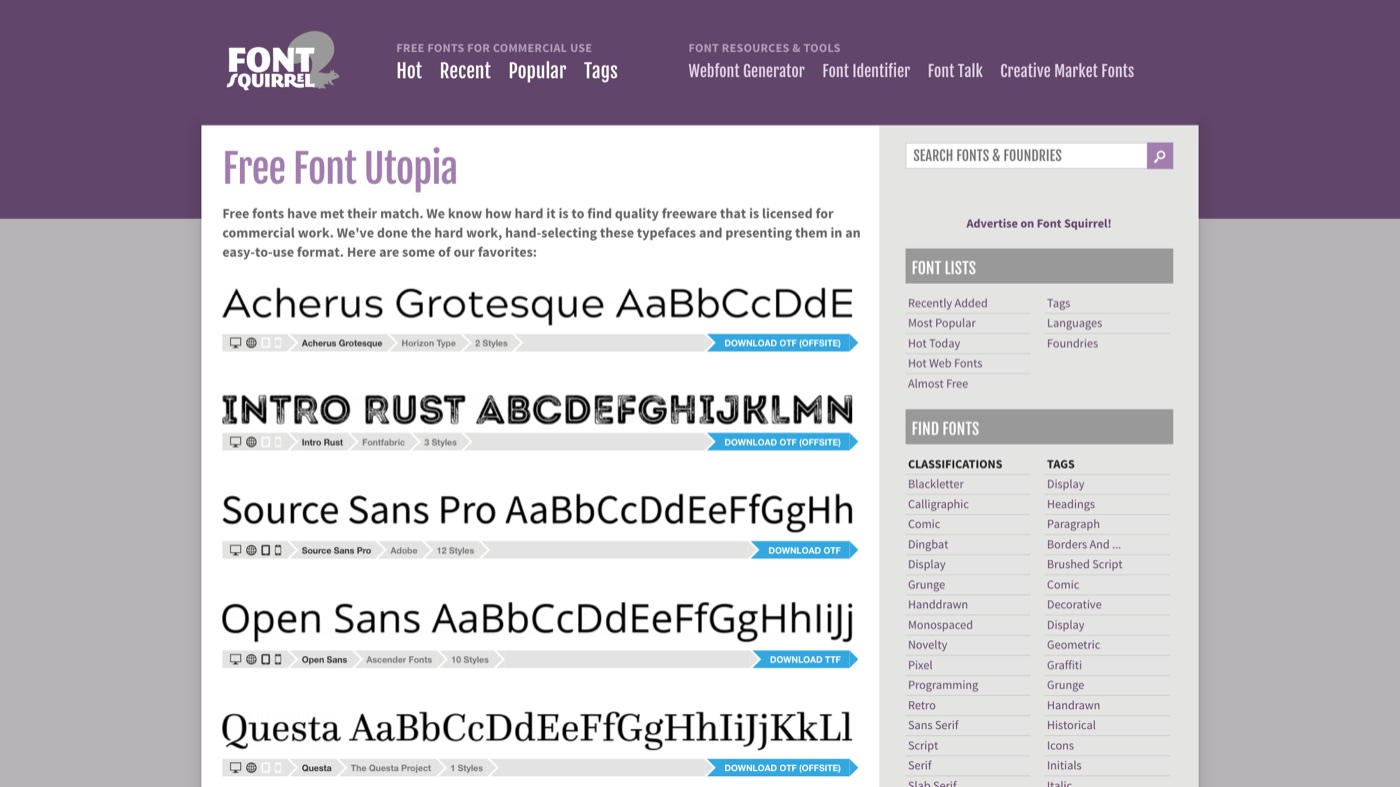
Task: Click web globe icon in Intro Rust row
Action: pyautogui.click(x=251, y=442)
